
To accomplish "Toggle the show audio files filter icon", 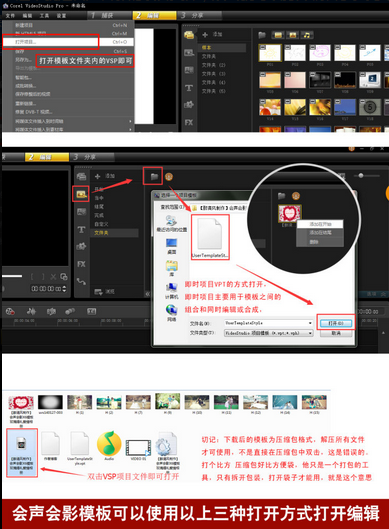I will pyautogui.click(x=307, y=35).
